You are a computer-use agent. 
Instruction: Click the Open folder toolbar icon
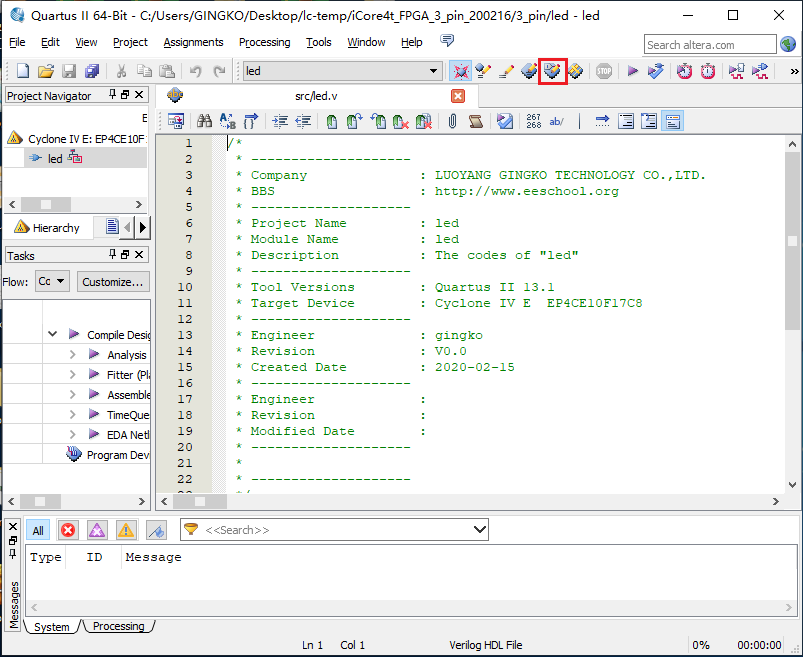46,71
